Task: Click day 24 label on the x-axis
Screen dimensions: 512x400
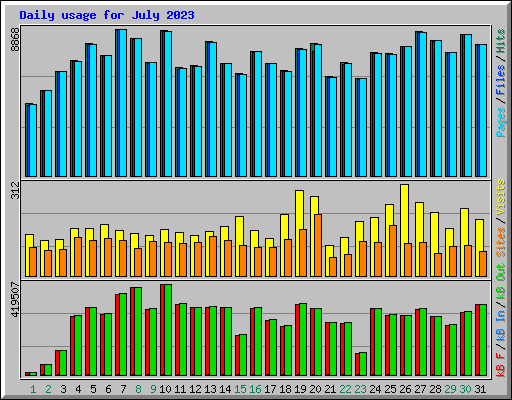Action: click(375, 389)
